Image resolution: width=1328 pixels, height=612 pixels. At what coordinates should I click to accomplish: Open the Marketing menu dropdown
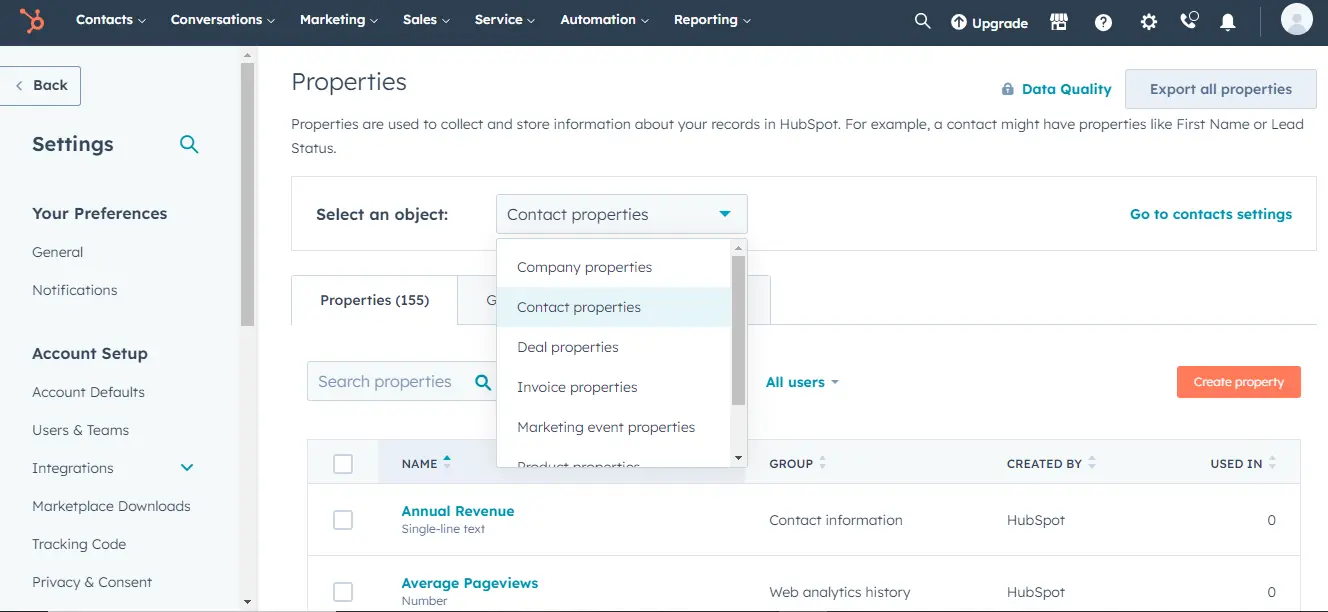(x=339, y=20)
